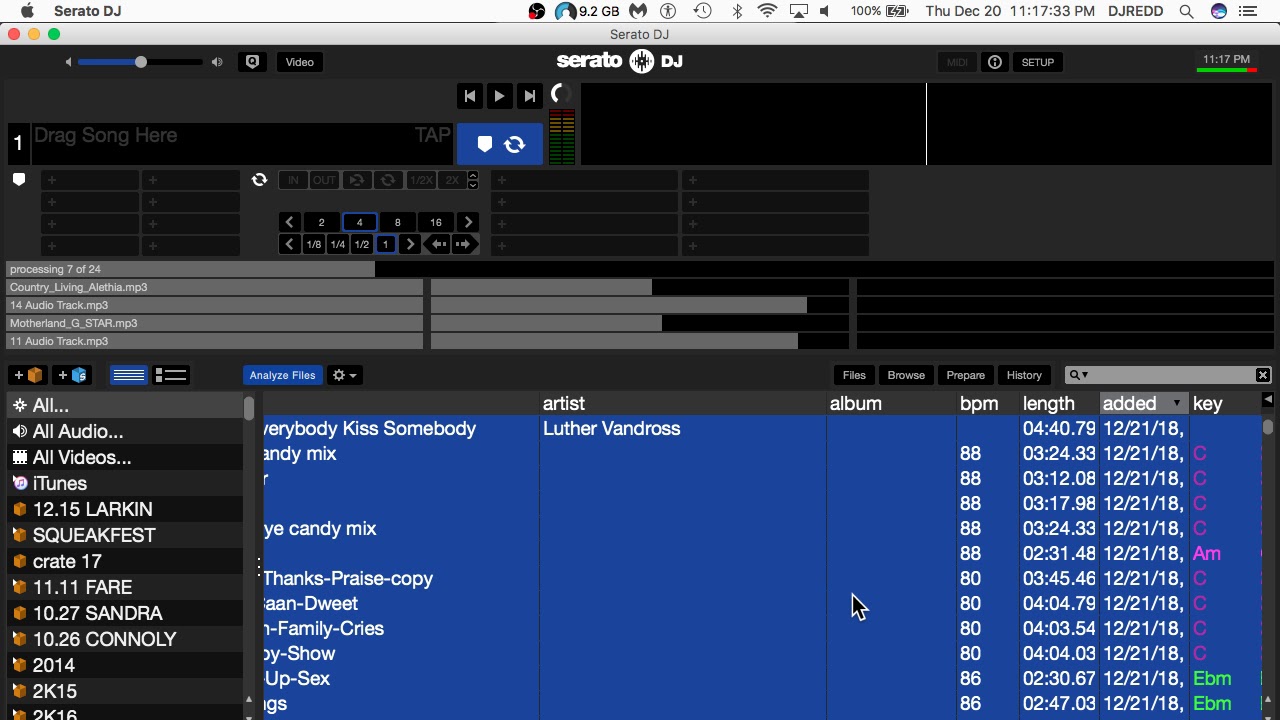This screenshot has height=720, width=1280.
Task: Skip to the next track
Action: pos(530,96)
